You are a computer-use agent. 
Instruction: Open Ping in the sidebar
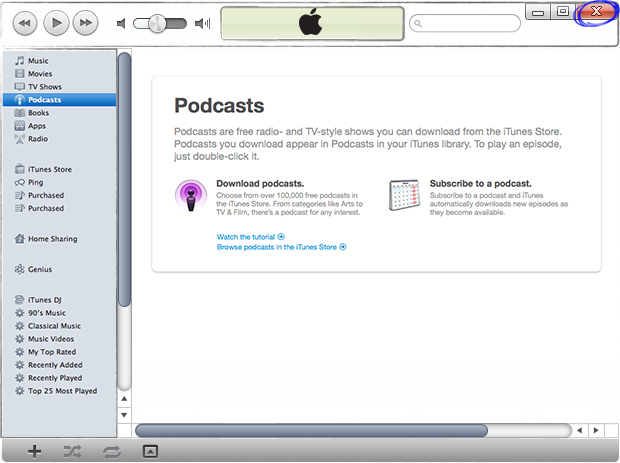tap(59, 182)
